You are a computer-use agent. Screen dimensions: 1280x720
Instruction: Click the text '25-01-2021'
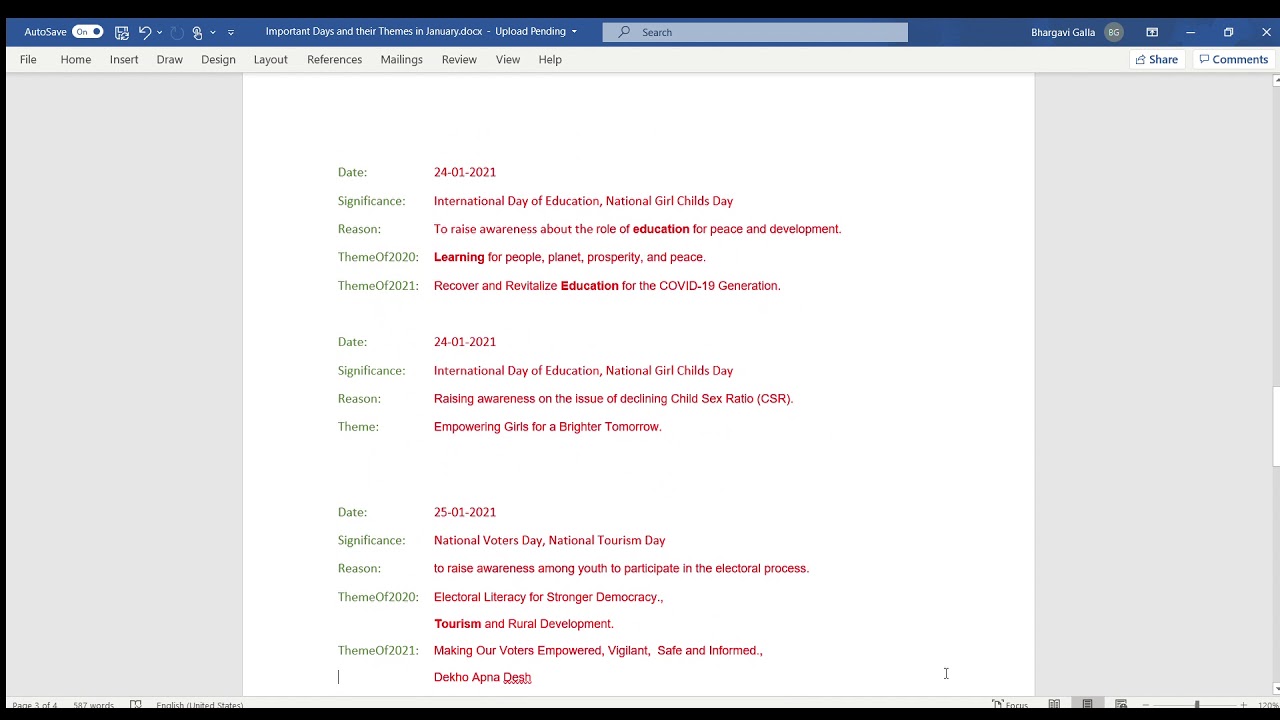point(465,512)
